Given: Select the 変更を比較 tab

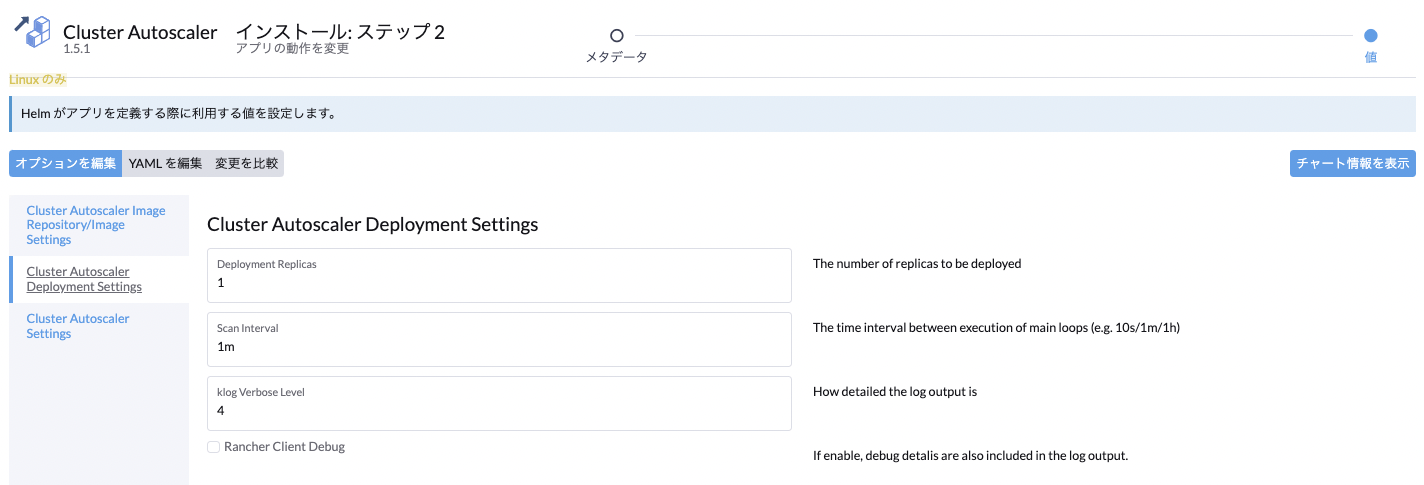Looking at the screenshot, I should pyautogui.click(x=246, y=163).
